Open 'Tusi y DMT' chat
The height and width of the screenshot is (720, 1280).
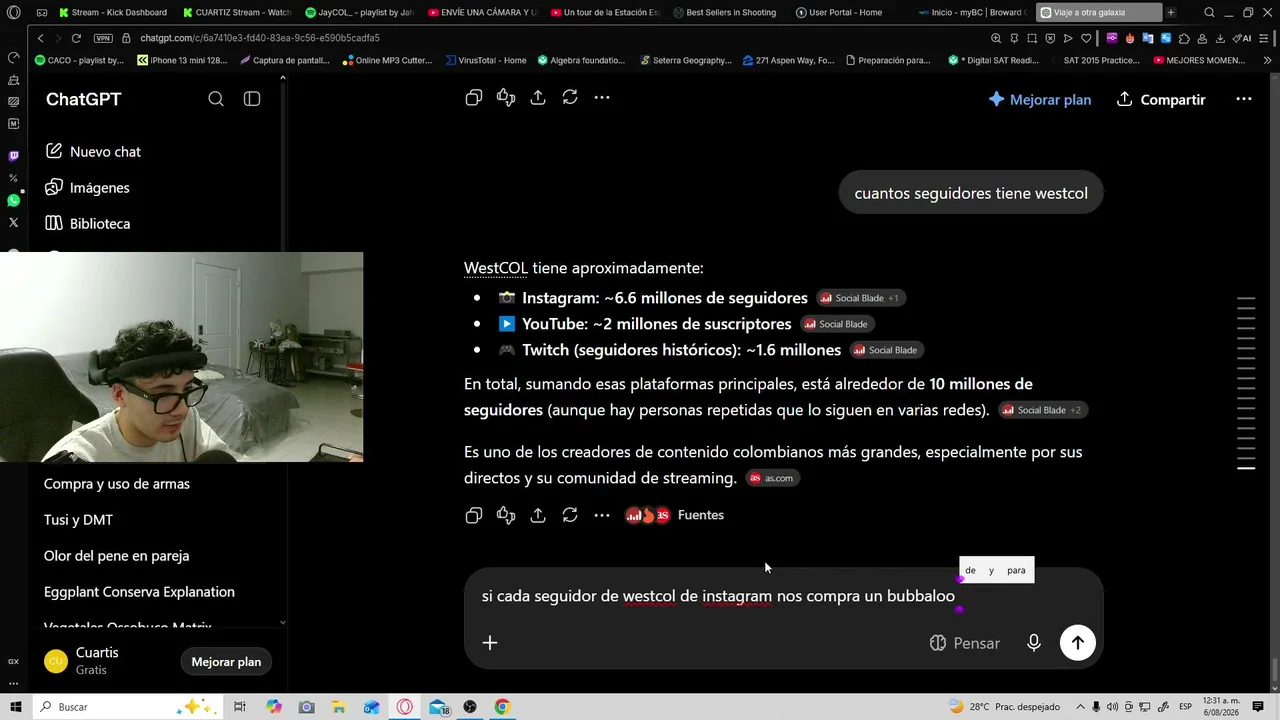click(78, 520)
